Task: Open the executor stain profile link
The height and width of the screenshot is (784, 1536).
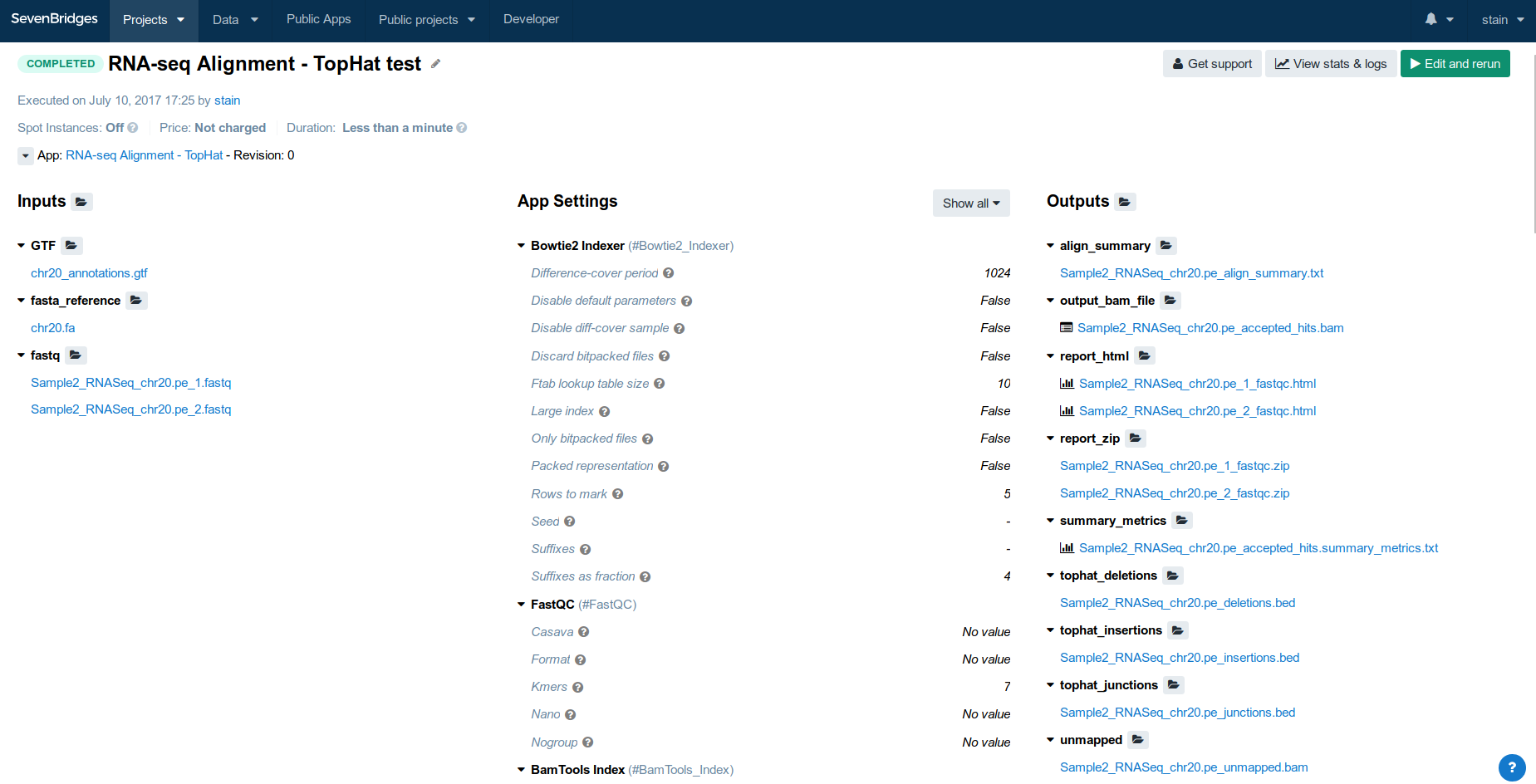Action: pos(227,100)
